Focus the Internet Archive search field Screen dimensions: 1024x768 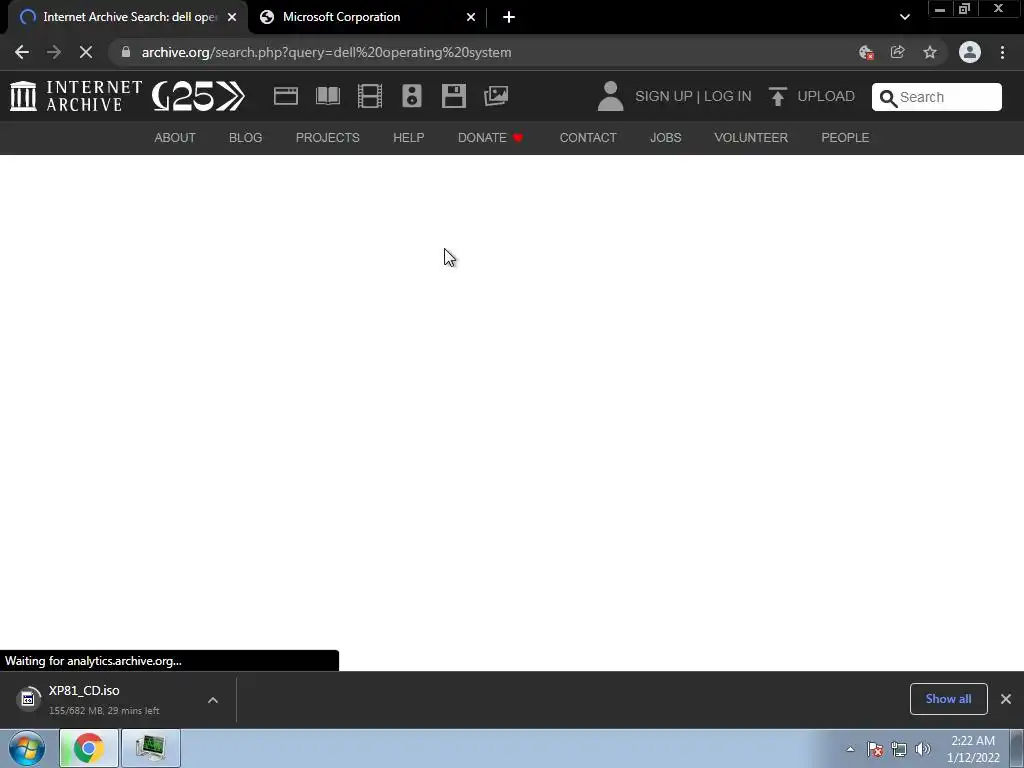[936, 97]
